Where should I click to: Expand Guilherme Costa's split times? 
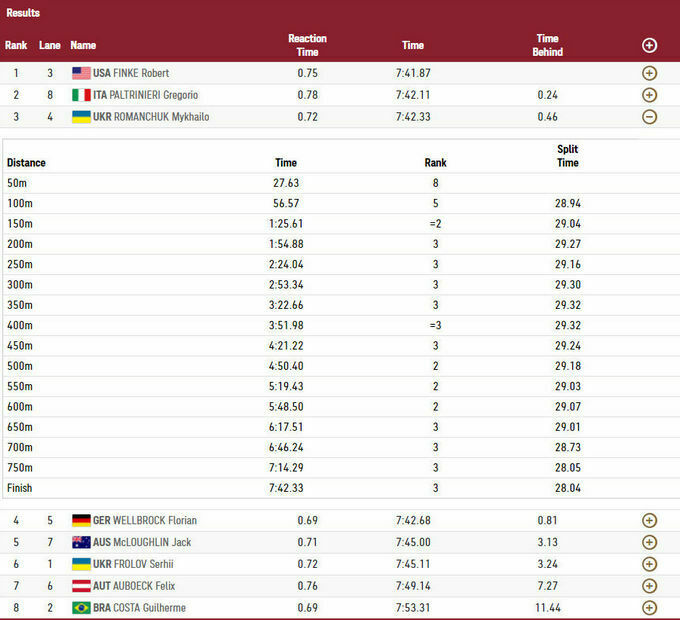[649, 608]
